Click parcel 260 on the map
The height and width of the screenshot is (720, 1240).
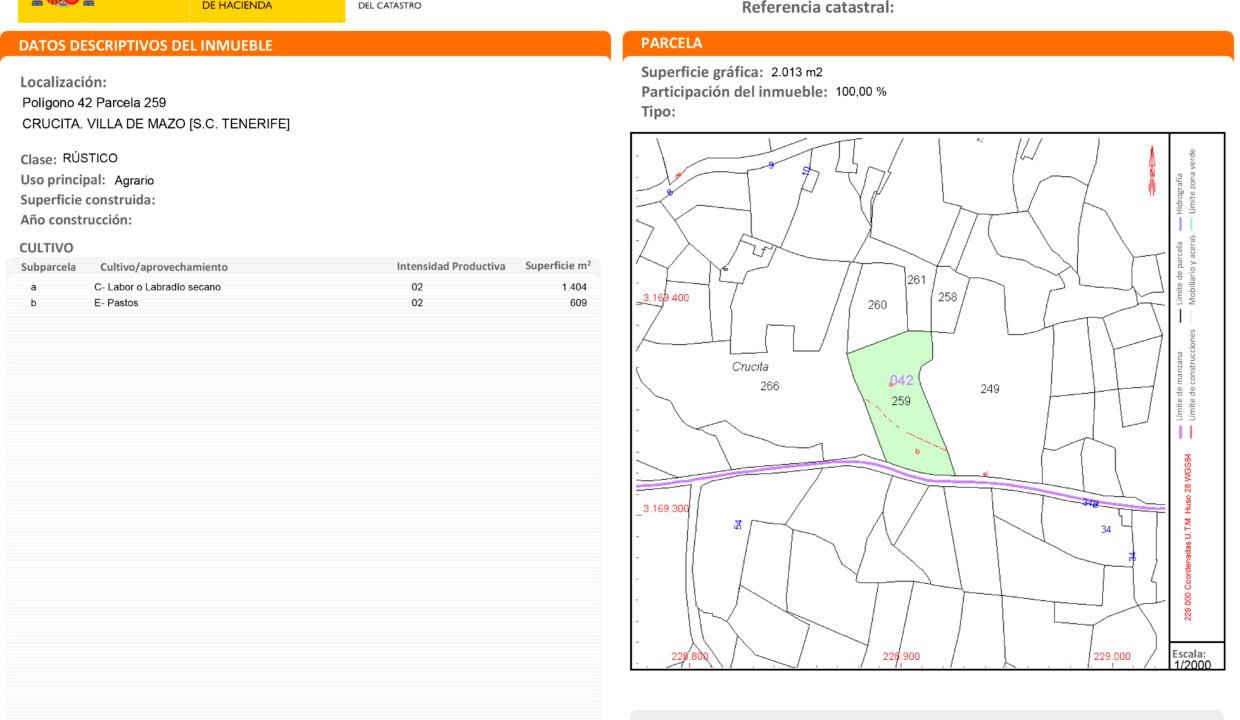(877, 305)
